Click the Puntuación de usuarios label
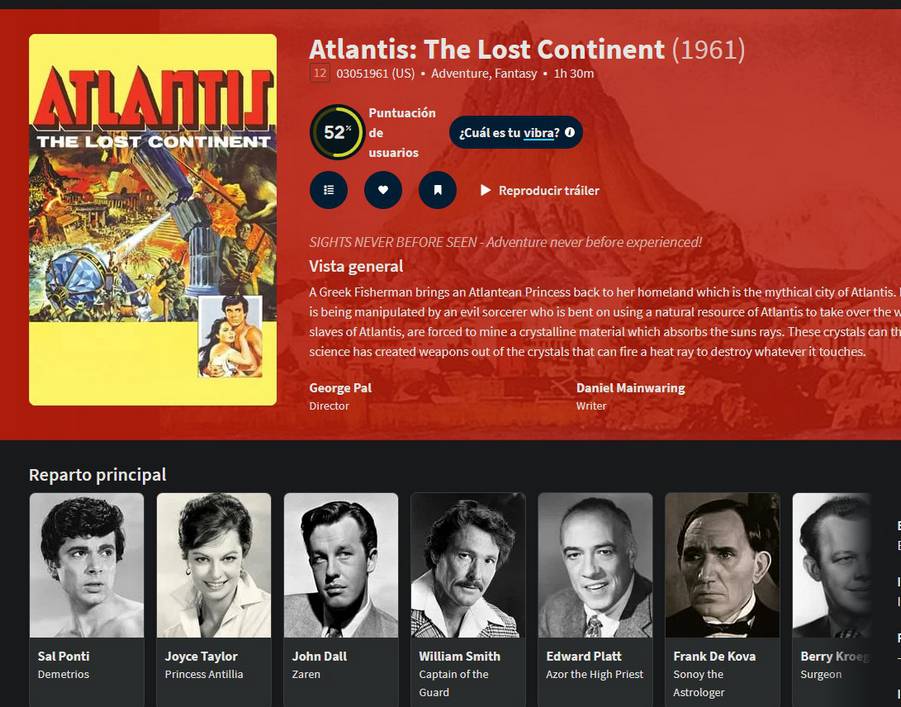This screenshot has height=707, width=901. [x=402, y=133]
